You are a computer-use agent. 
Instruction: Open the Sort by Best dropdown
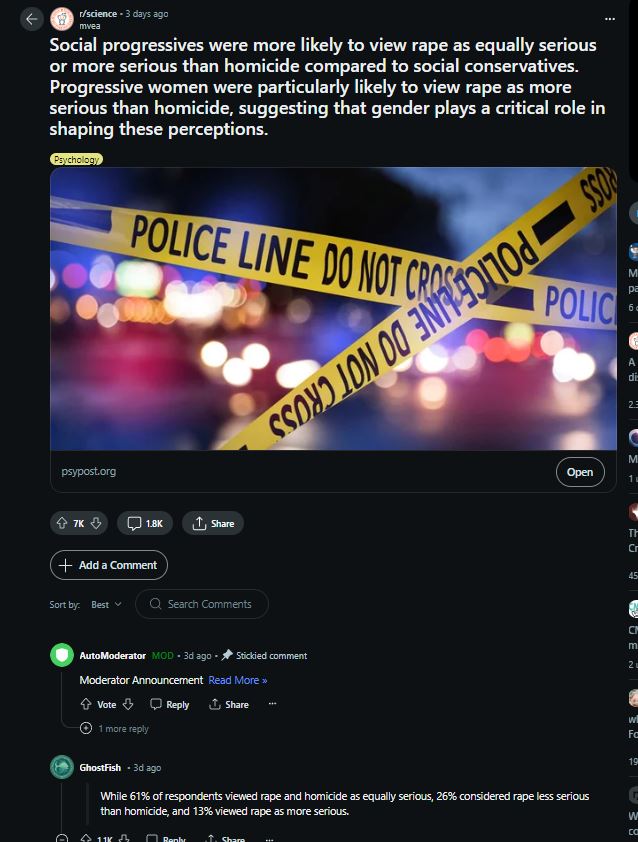point(106,605)
